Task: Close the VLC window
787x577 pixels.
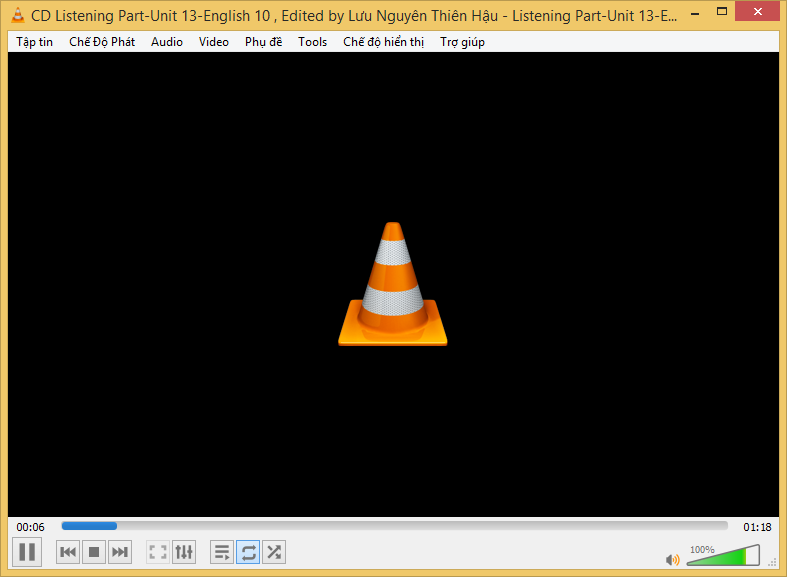Action: tap(757, 11)
